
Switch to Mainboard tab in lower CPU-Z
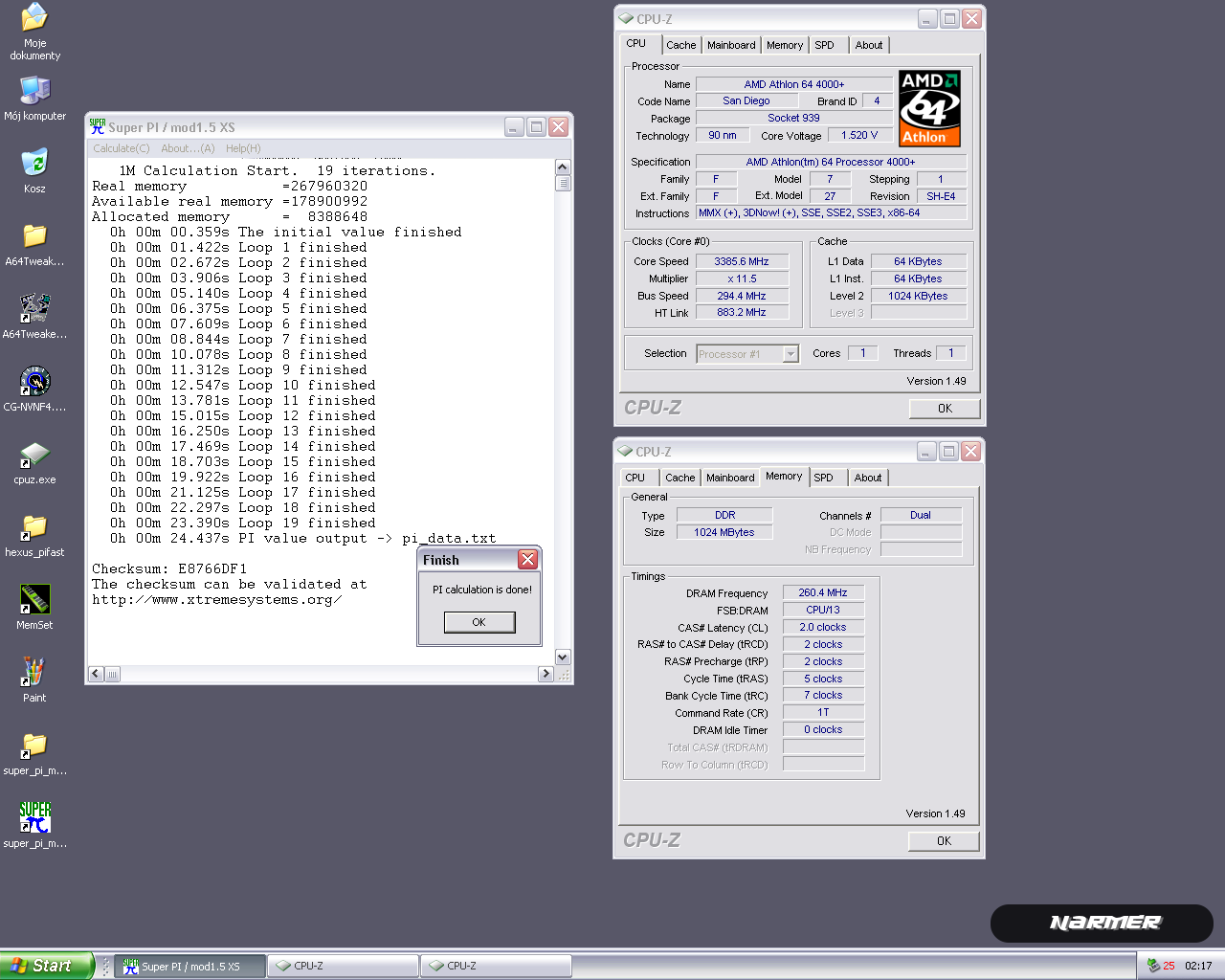click(x=730, y=478)
